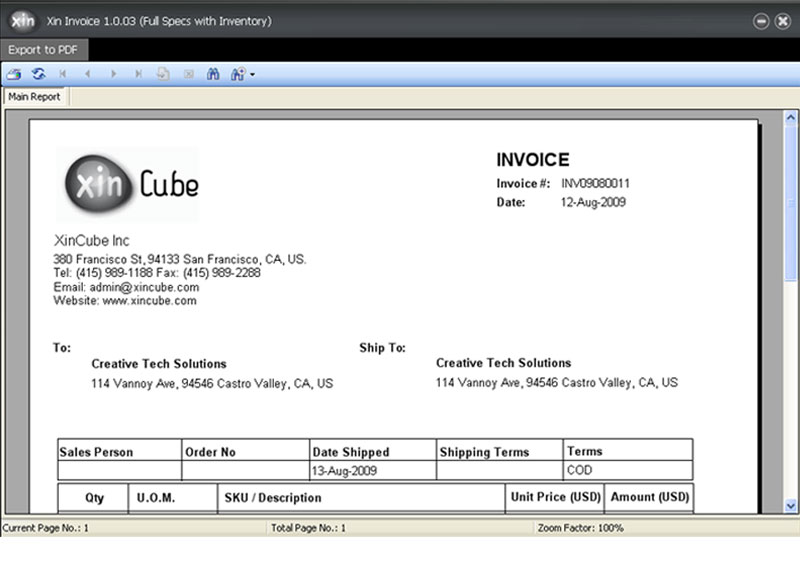Open the Go to Page tool

[163, 74]
